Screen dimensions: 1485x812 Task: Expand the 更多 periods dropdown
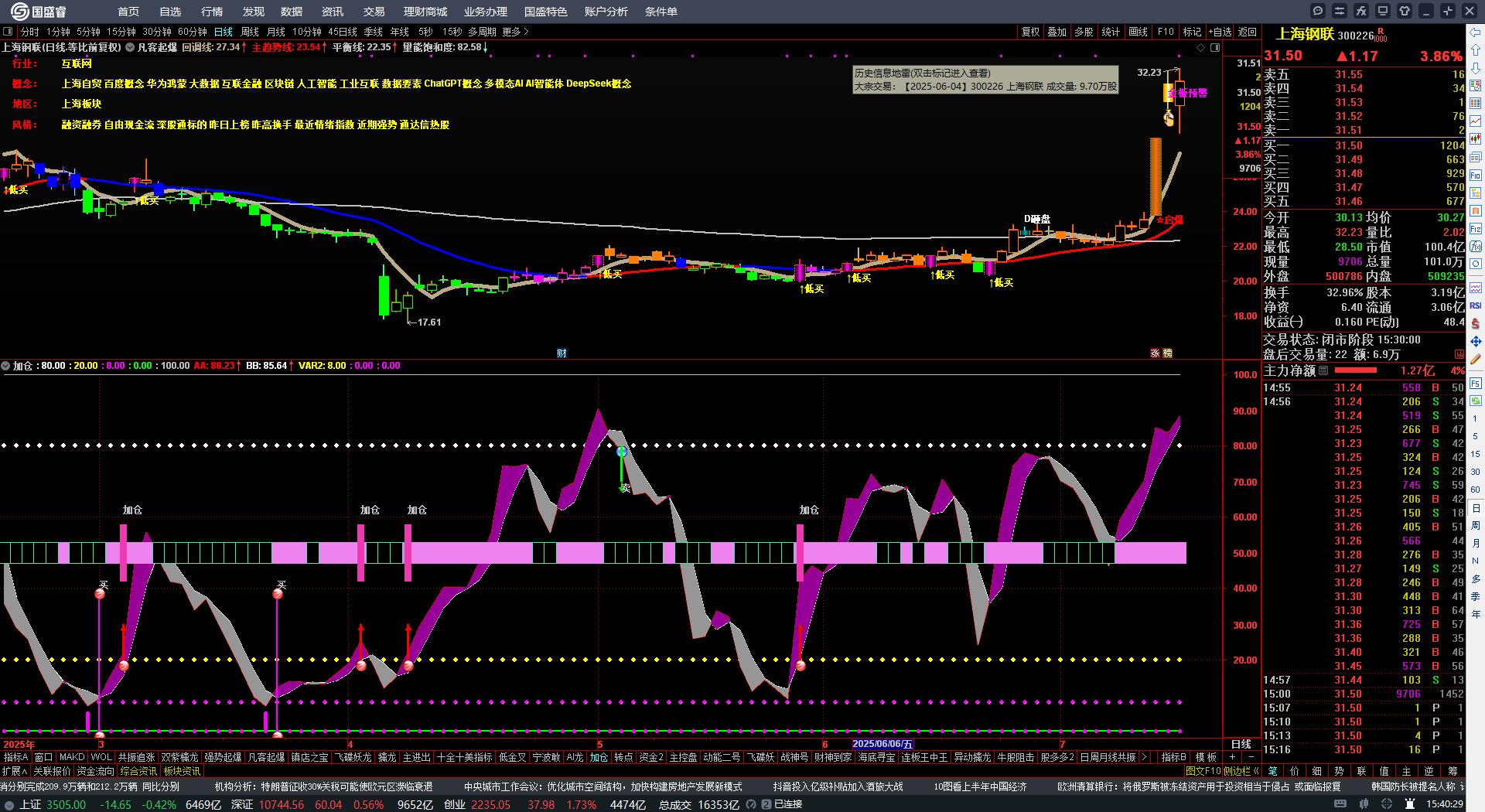515,32
